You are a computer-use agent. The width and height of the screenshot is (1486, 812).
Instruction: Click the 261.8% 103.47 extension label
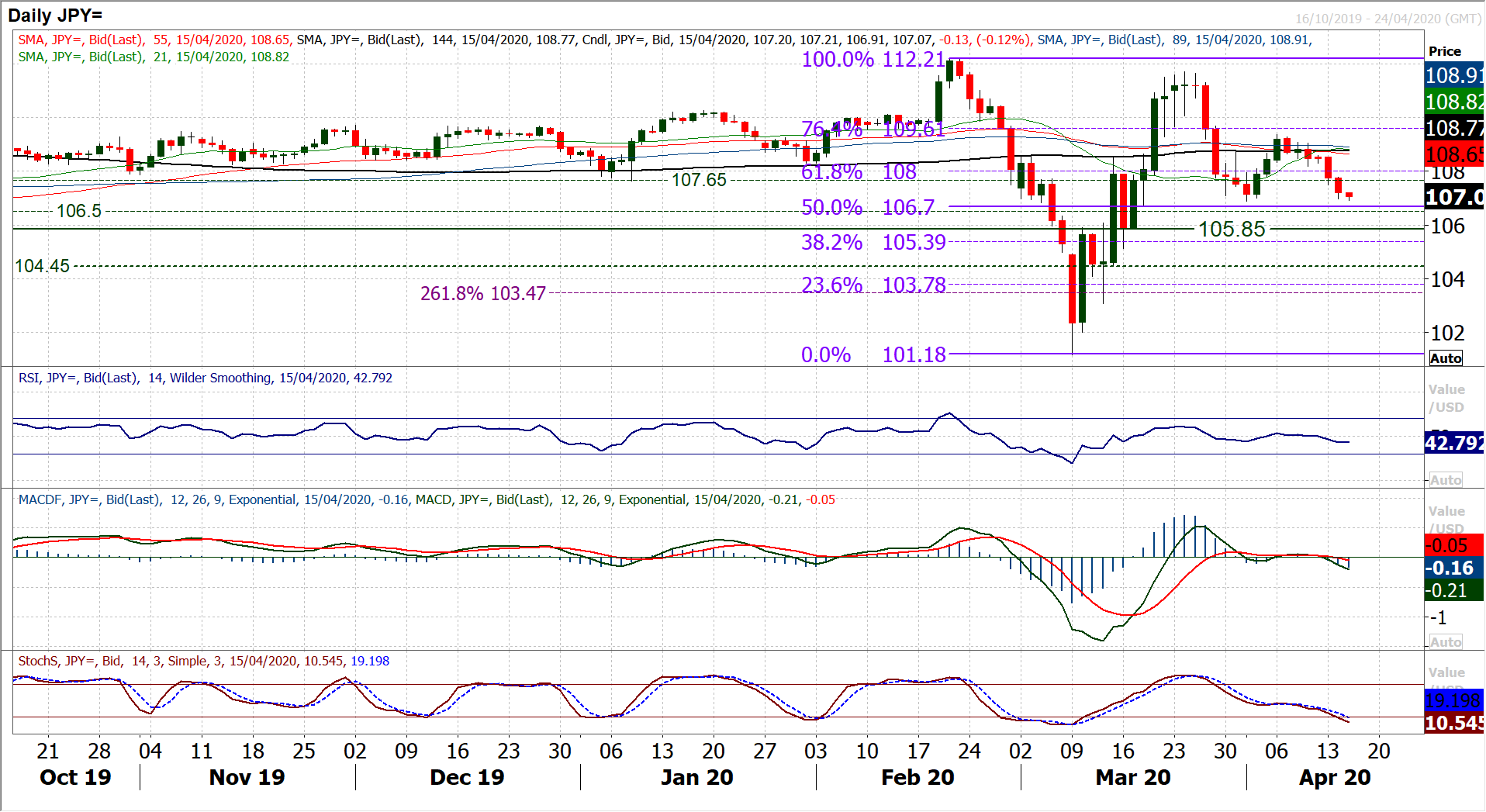coord(483,293)
